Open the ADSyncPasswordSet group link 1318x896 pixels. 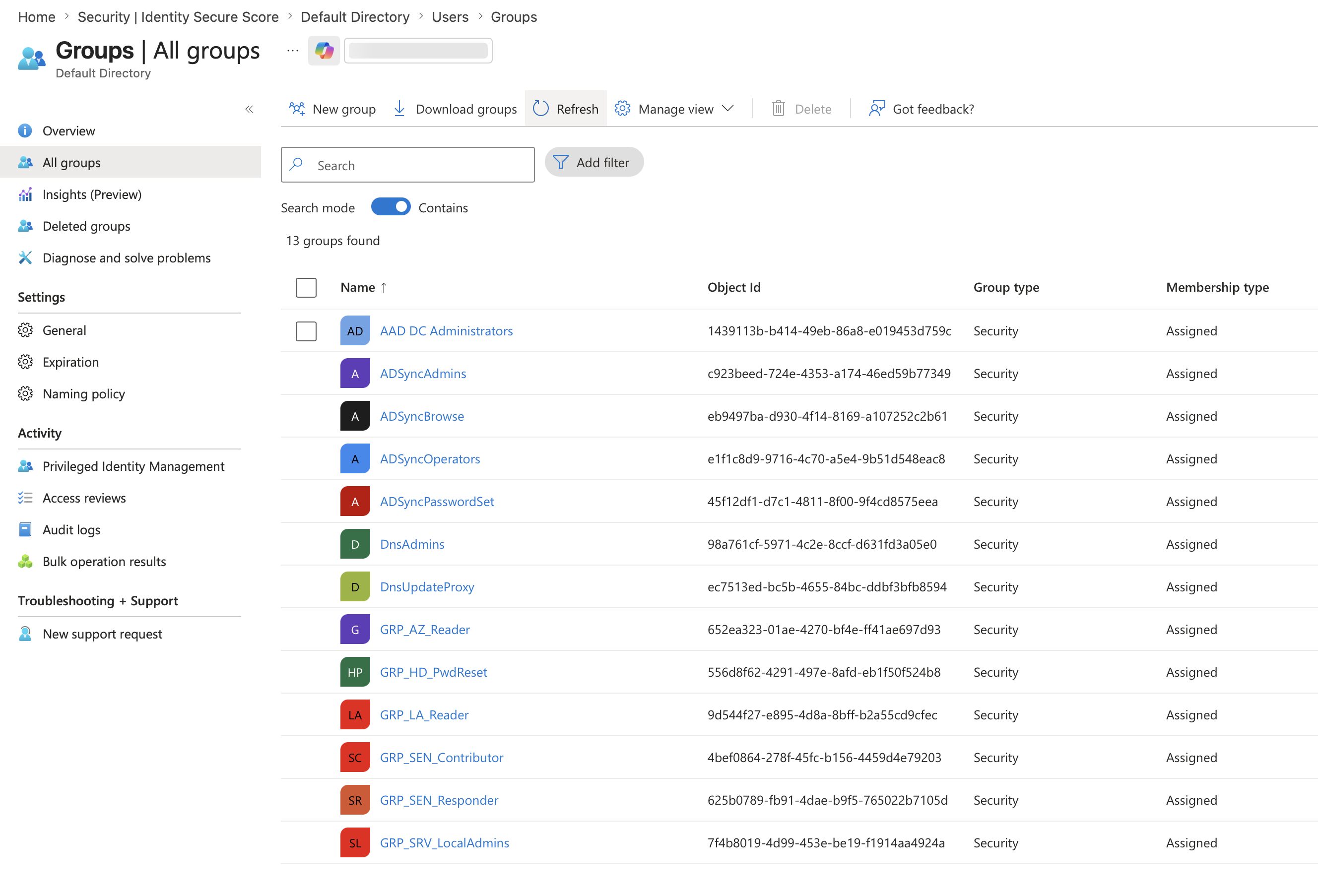tap(437, 502)
